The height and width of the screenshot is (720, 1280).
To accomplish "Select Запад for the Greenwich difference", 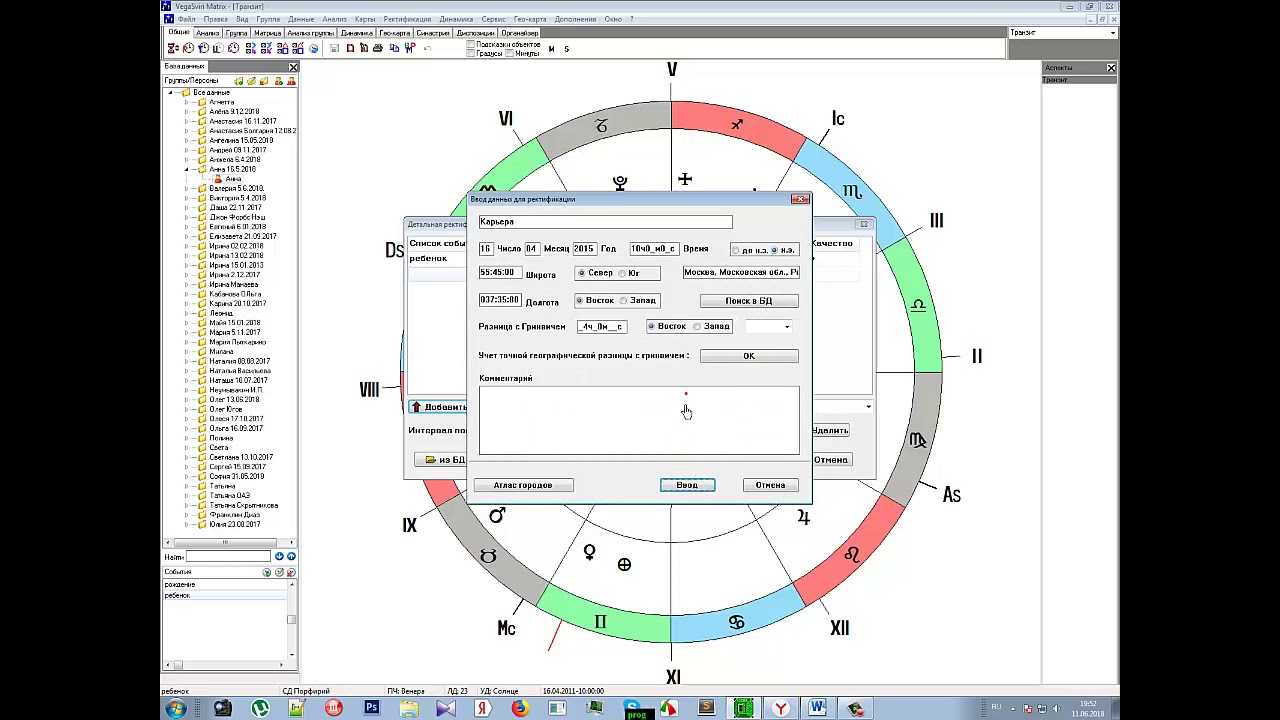I will (x=697, y=326).
